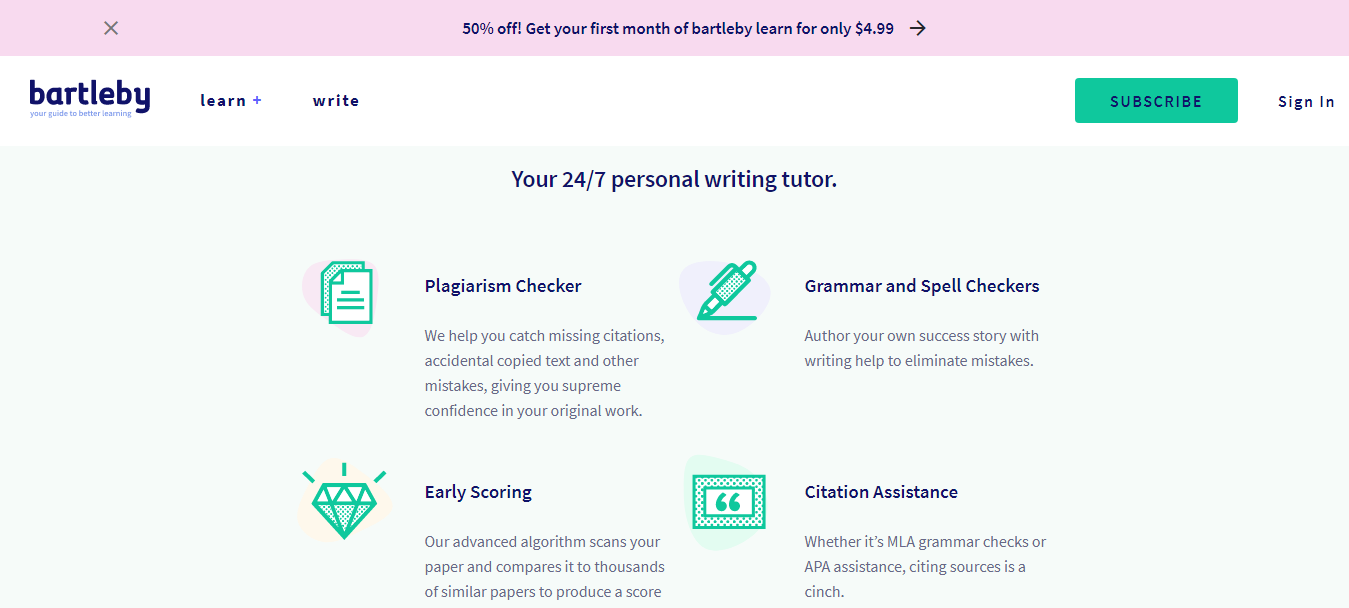This screenshot has width=1349, height=608.
Task: Click the arrow next to the promo offer
Action: pos(918,28)
